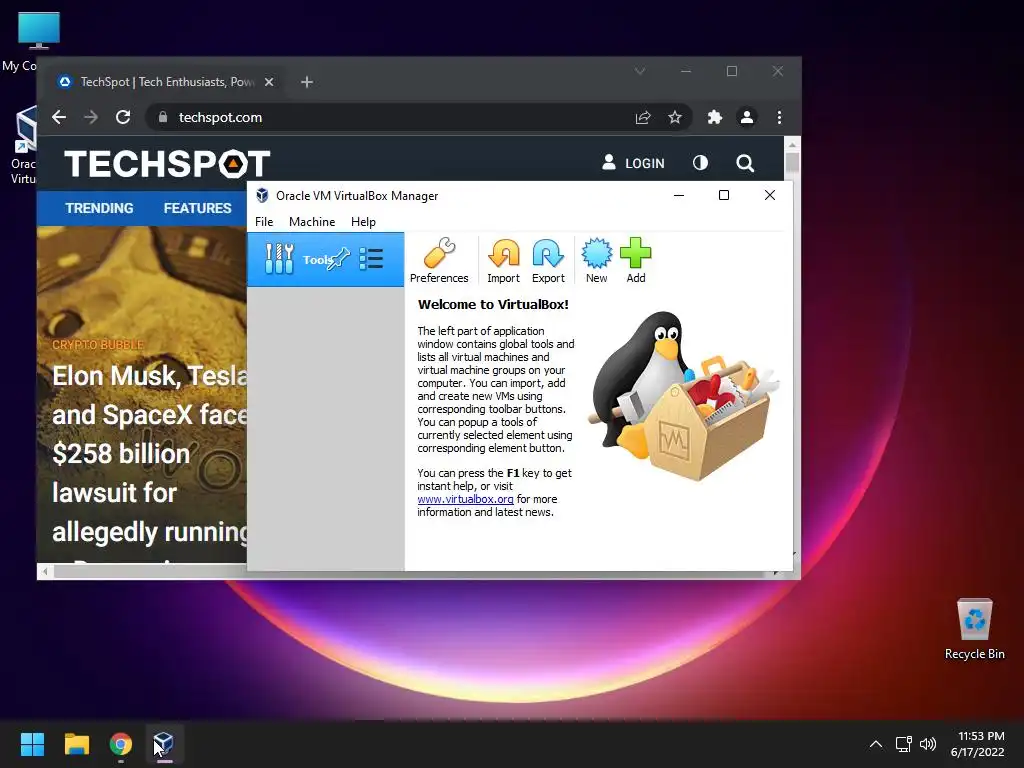Open network status tray icon
The height and width of the screenshot is (768, 1024).
pos(904,744)
